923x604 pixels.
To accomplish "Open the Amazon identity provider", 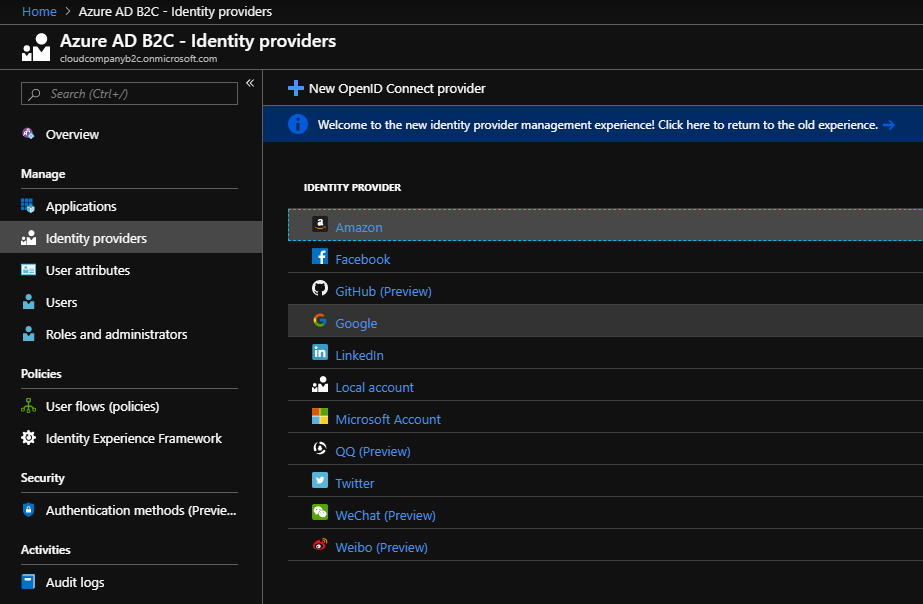I will [358, 227].
